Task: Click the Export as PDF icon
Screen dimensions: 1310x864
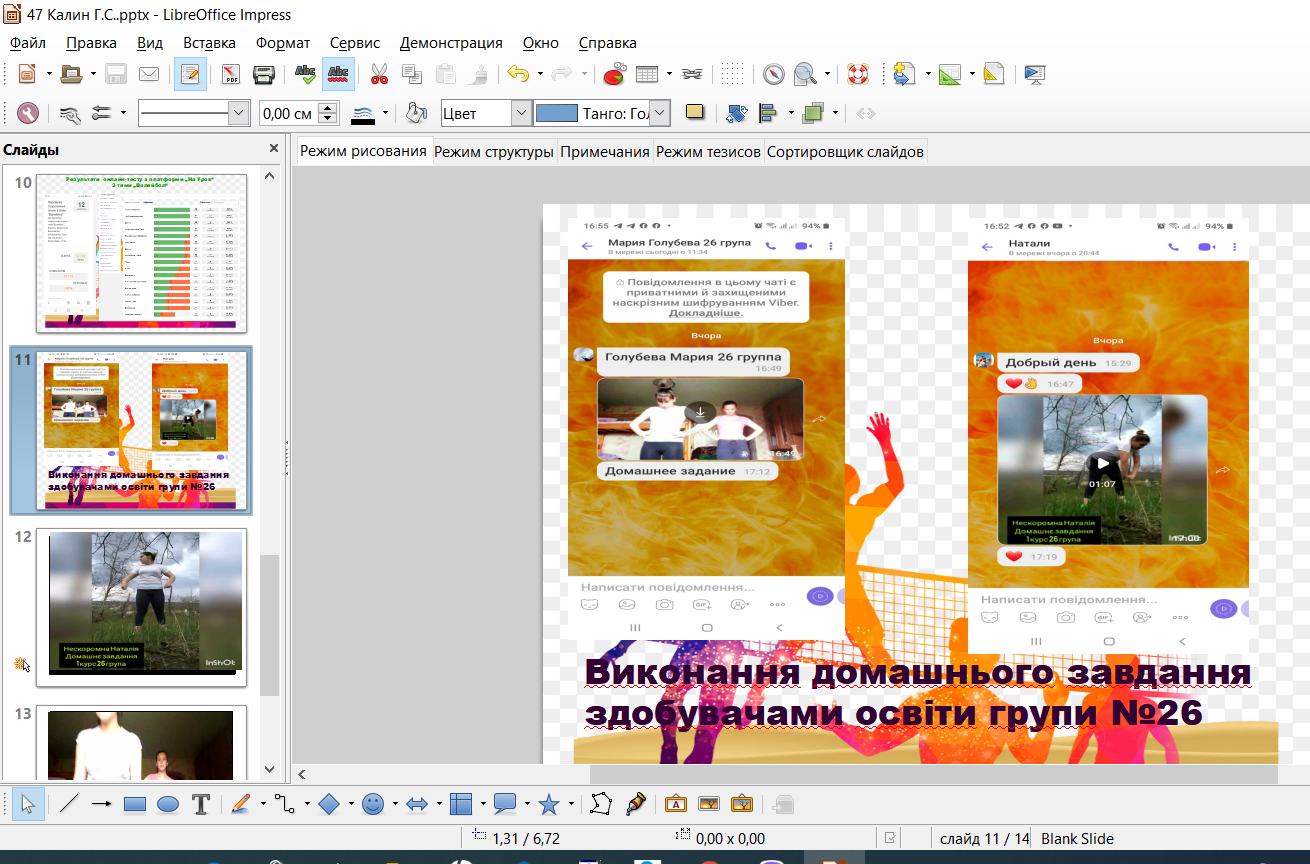Action: pos(231,74)
